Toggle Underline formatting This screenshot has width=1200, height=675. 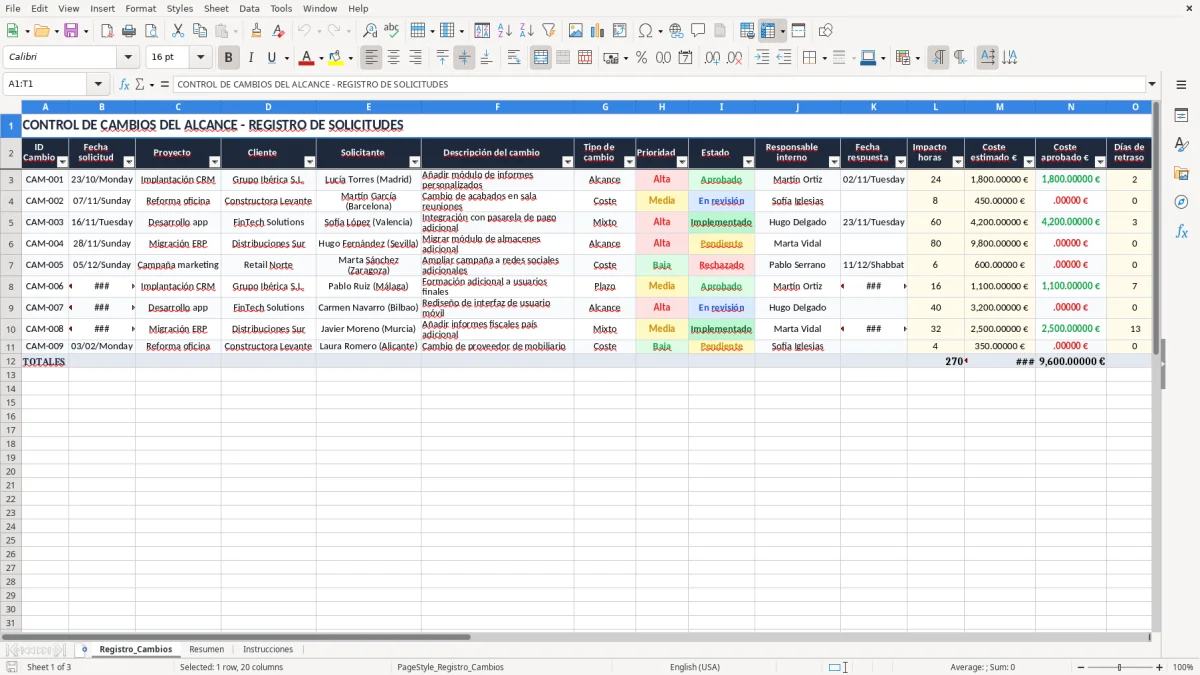(271, 58)
